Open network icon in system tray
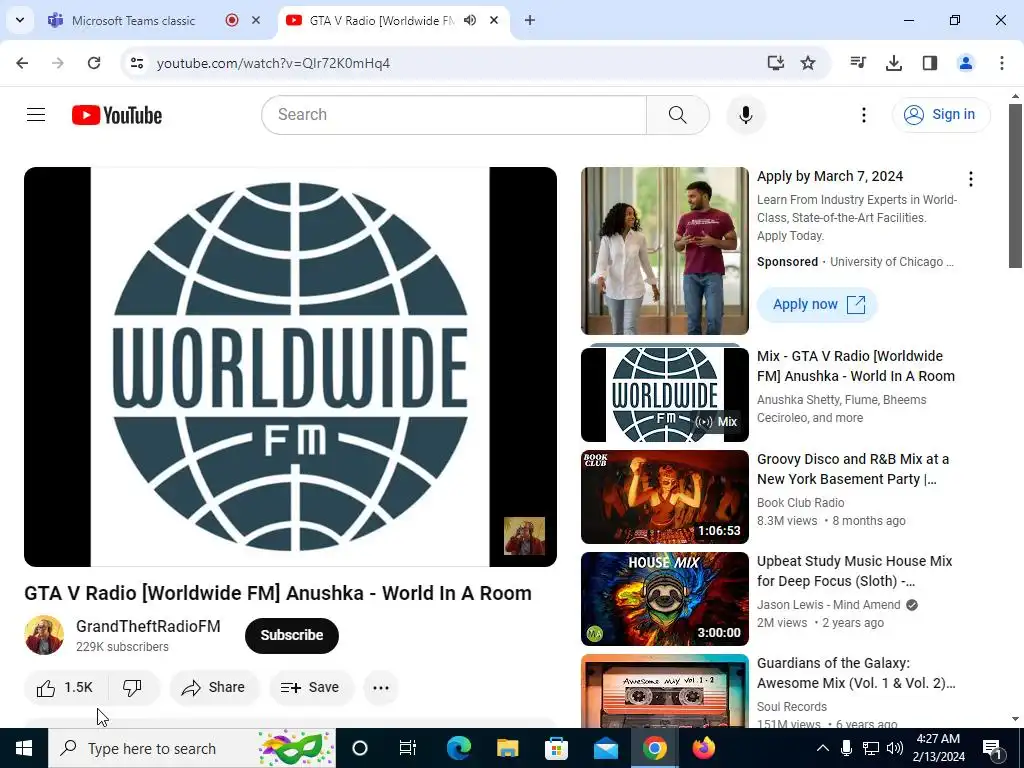The image size is (1024, 768). (x=871, y=748)
